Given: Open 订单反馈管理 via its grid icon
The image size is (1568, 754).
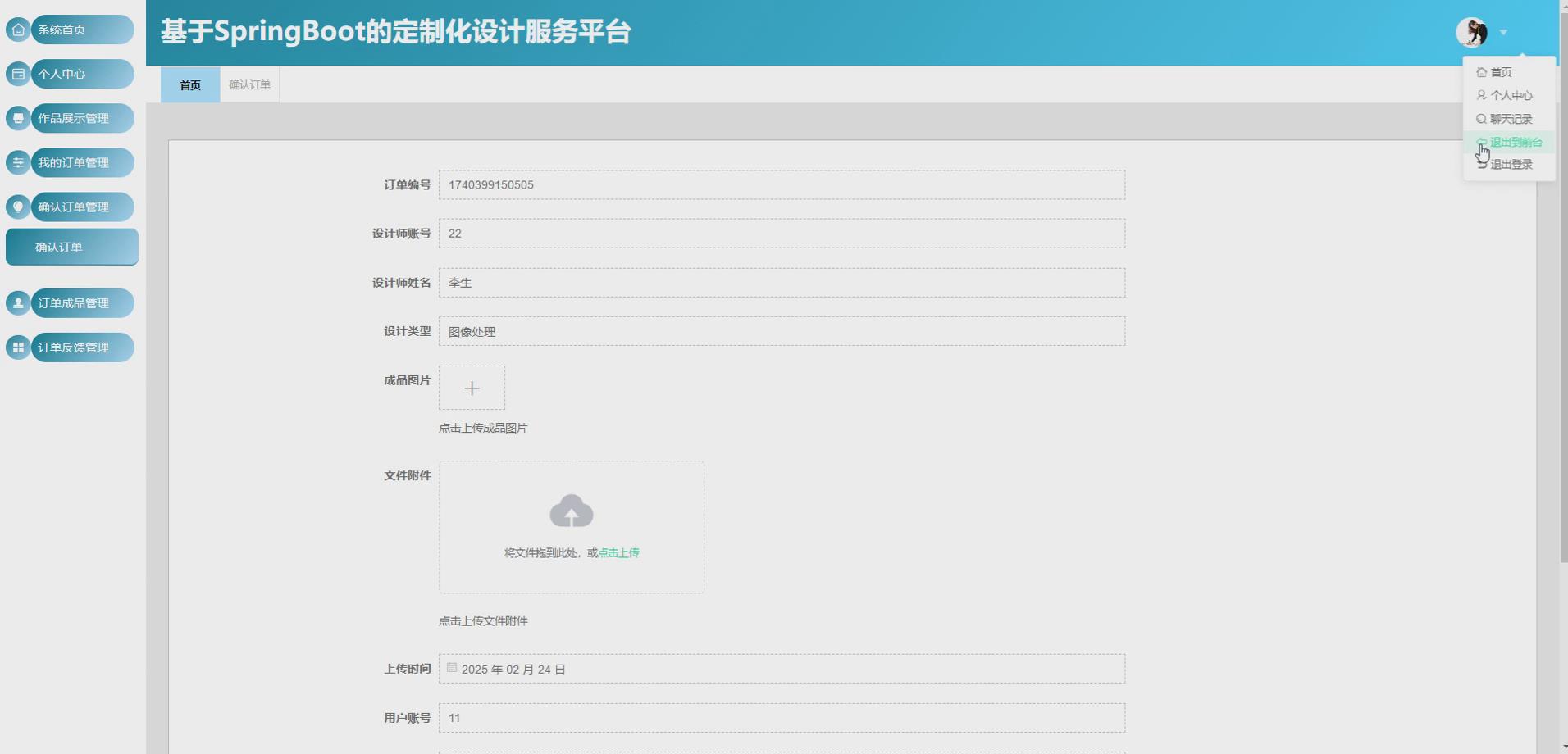Looking at the screenshot, I should click(17, 347).
